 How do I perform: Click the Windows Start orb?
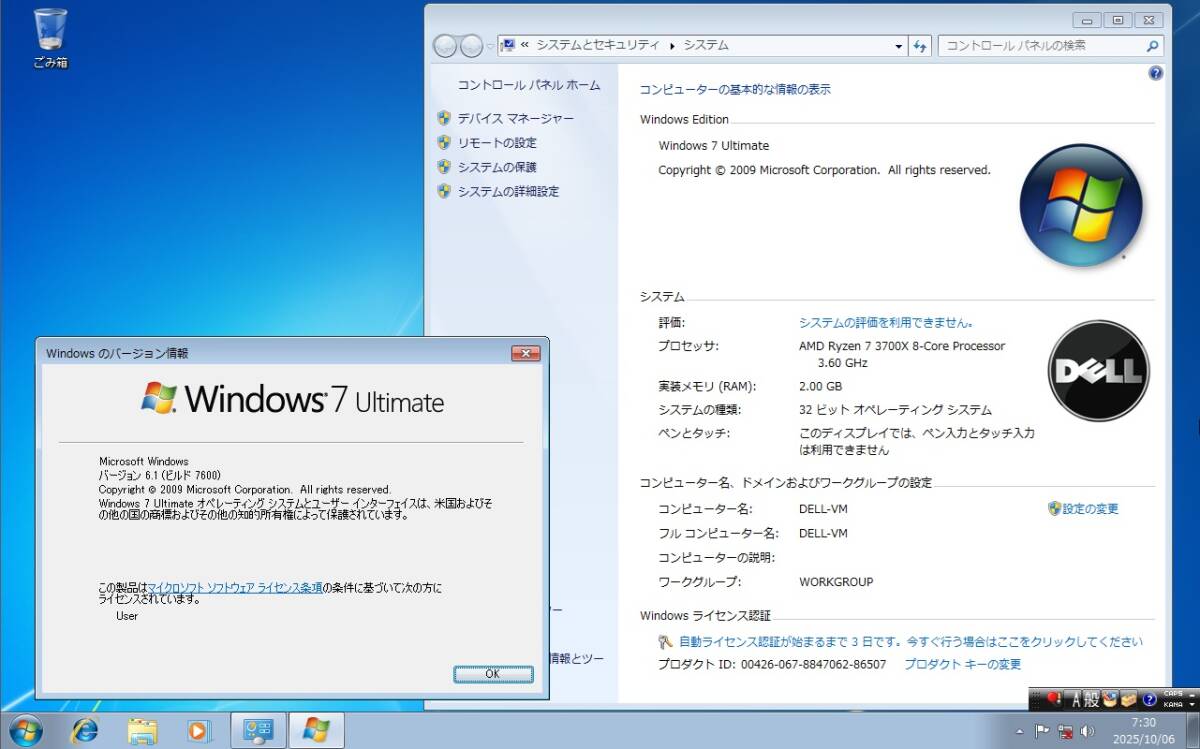(x=25, y=730)
